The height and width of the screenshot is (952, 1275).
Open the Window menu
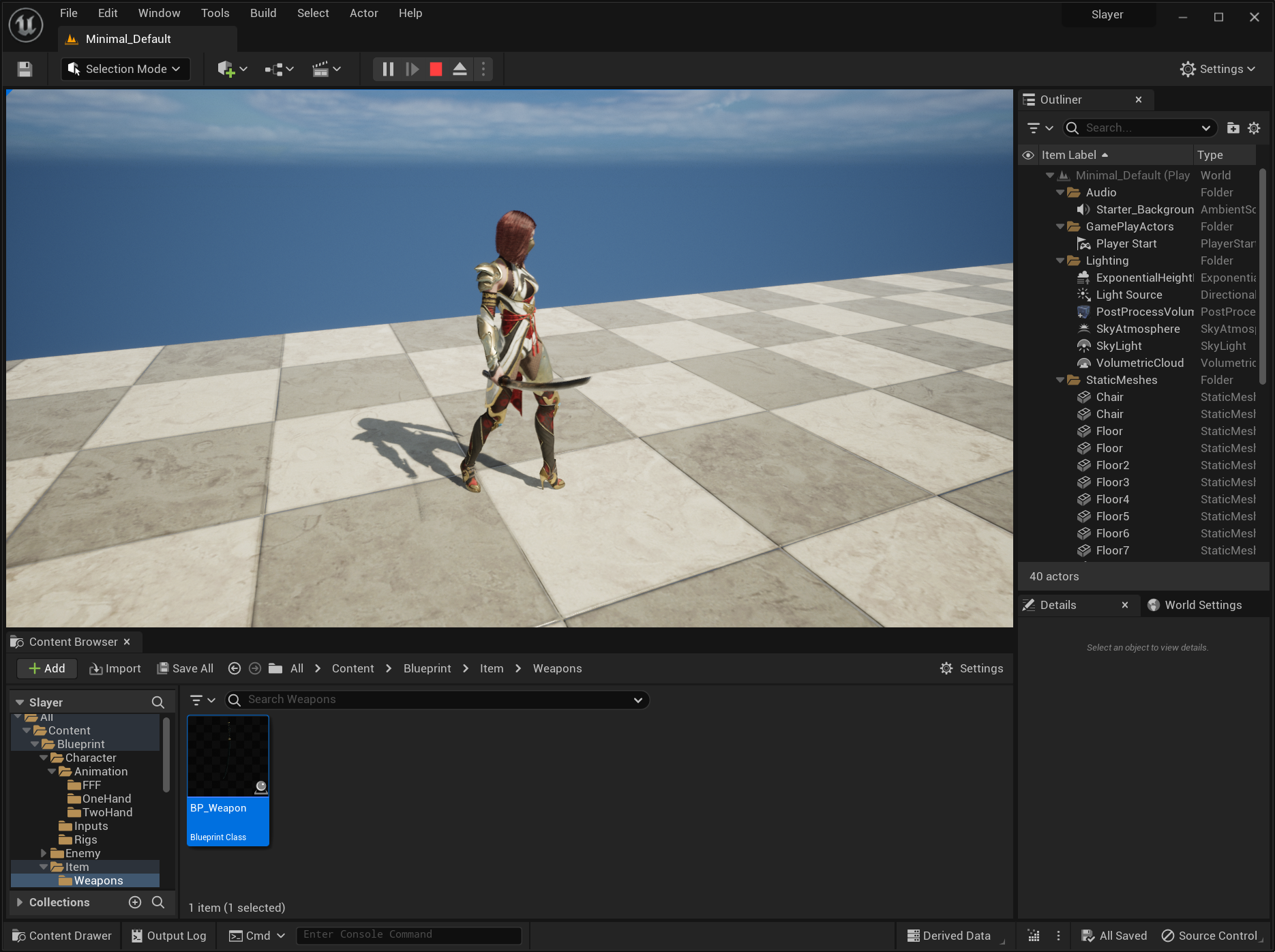(x=159, y=13)
